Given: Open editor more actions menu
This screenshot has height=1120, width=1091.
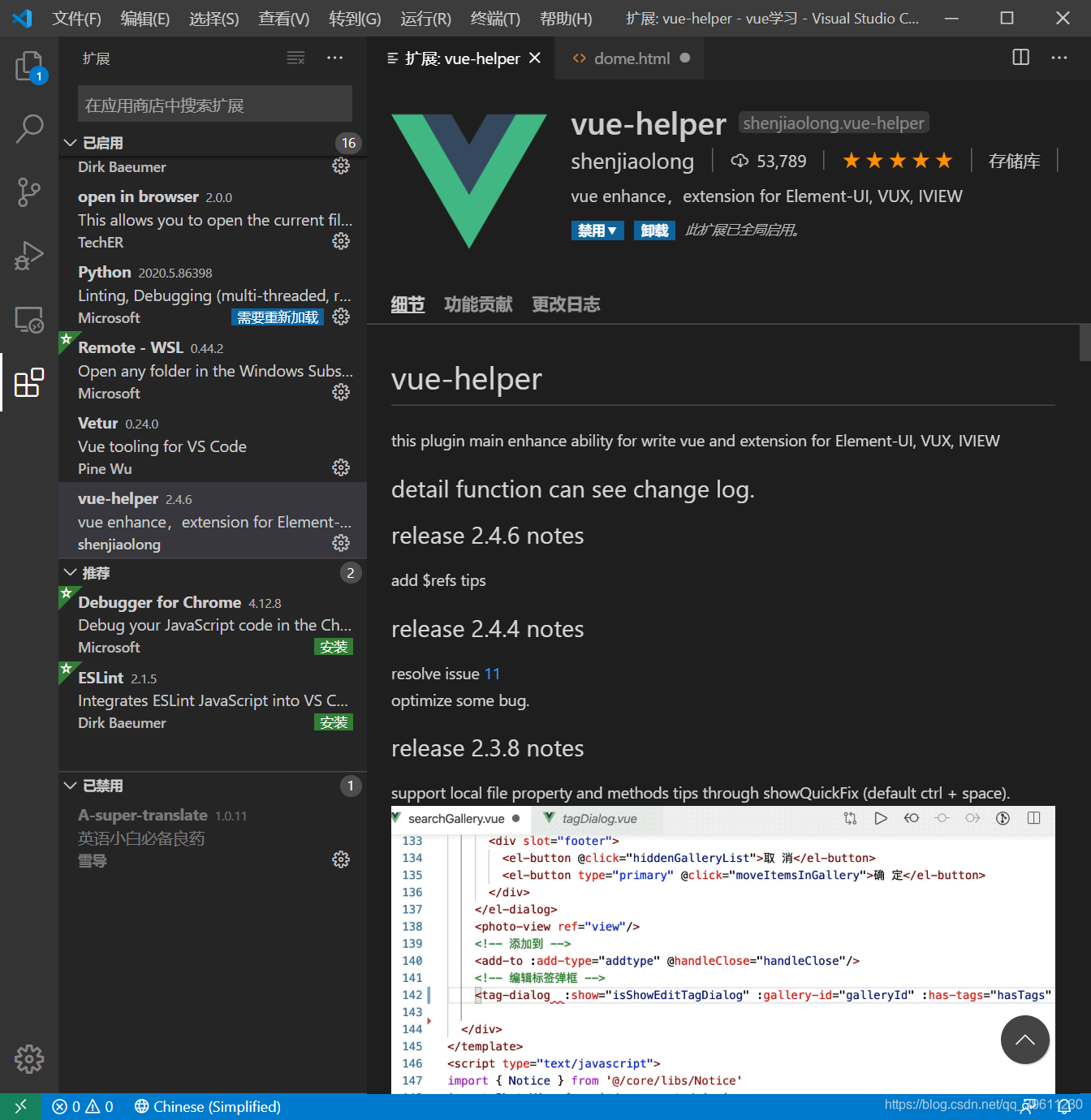Looking at the screenshot, I should (x=1059, y=58).
